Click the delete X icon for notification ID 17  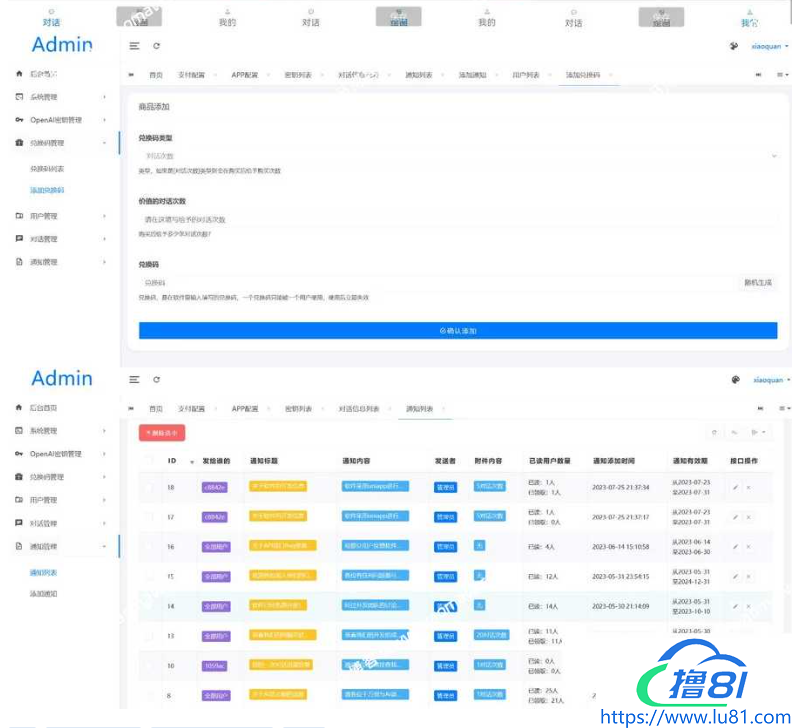tap(748, 517)
